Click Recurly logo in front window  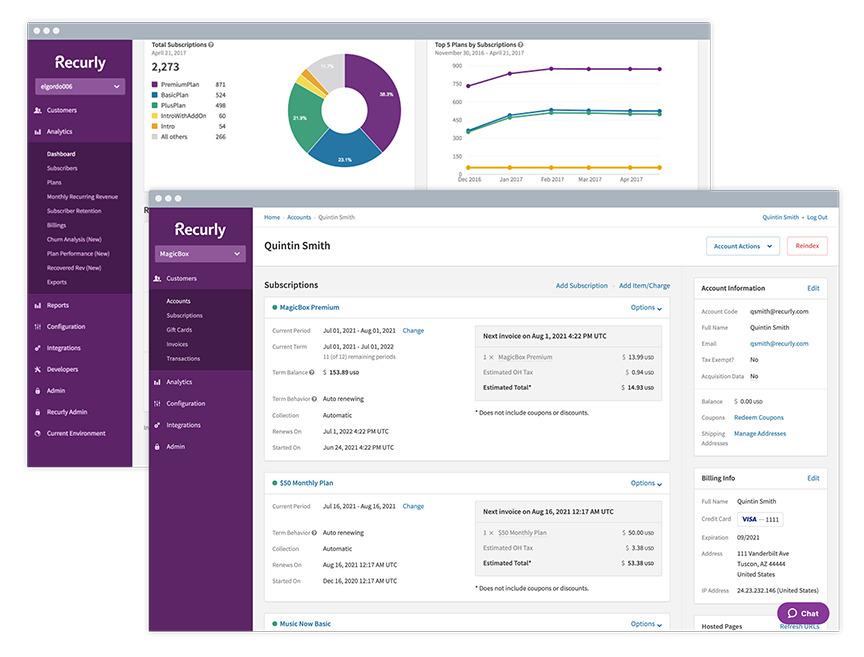click(200, 229)
